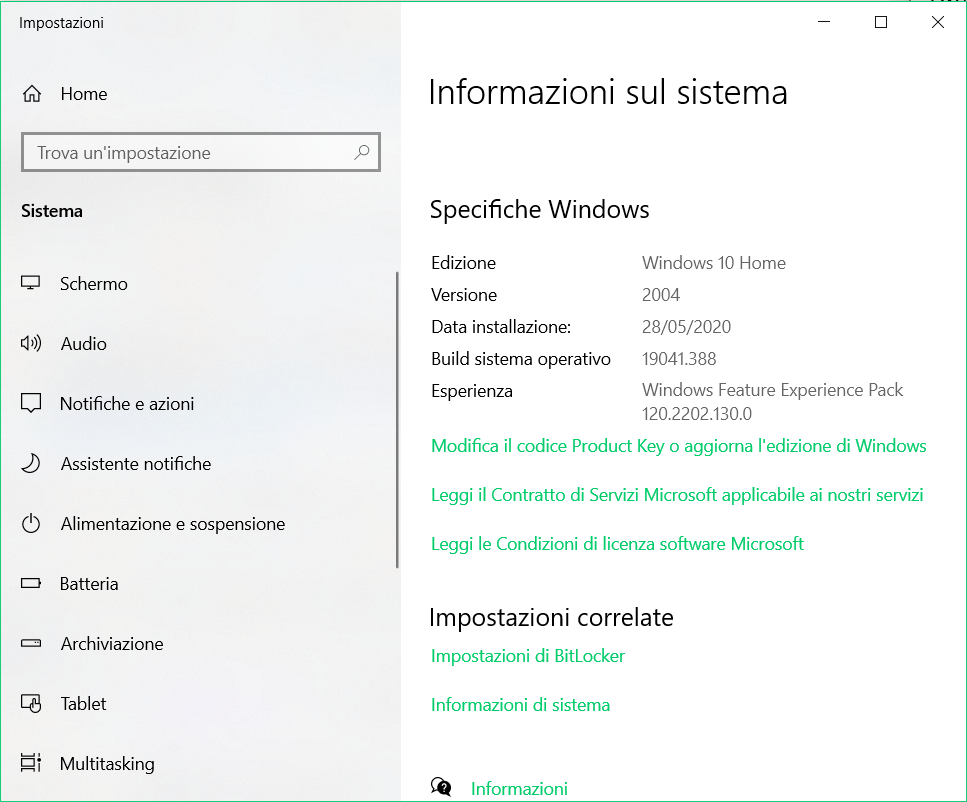Open Impostazioni di BitLocker link
The width and height of the screenshot is (967, 802).
(528, 656)
